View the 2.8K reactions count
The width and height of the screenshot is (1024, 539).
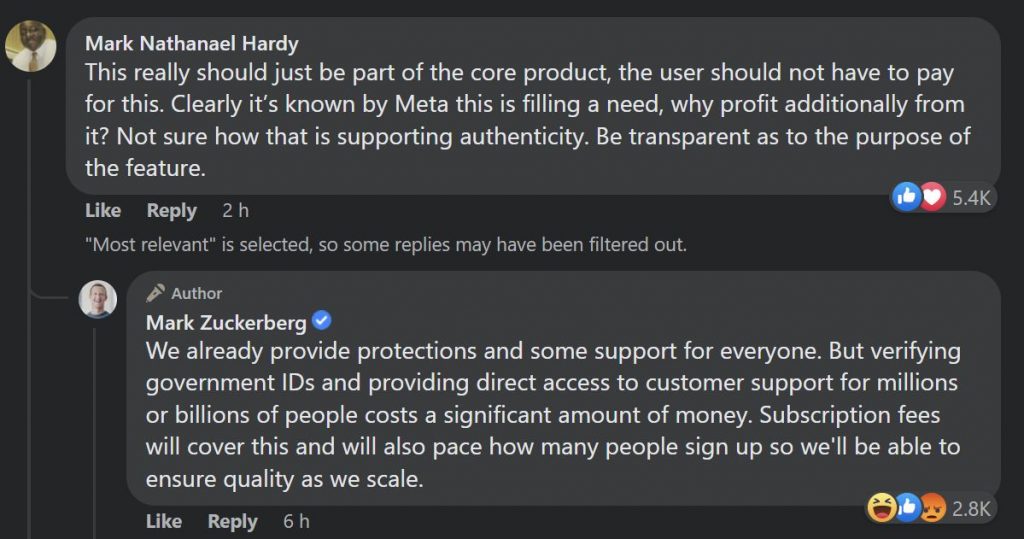pyautogui.click(x=971, y=510)
